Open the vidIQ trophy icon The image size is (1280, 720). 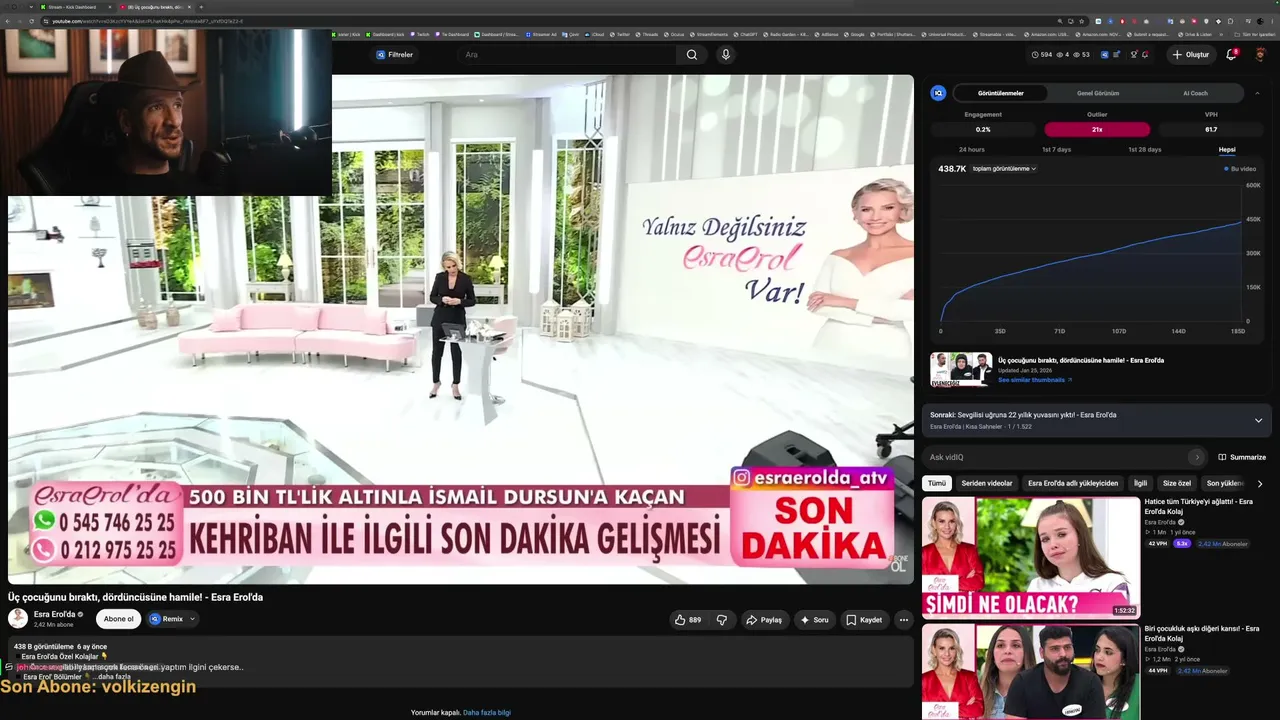pos(1133,55)
